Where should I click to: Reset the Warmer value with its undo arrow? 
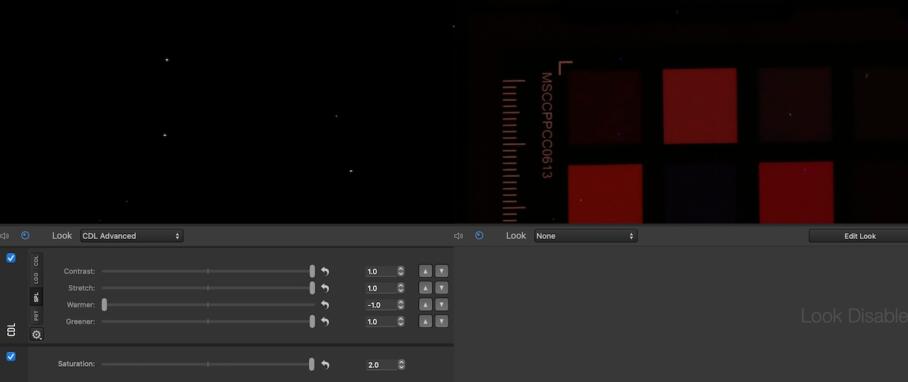[x=325, y=305]
